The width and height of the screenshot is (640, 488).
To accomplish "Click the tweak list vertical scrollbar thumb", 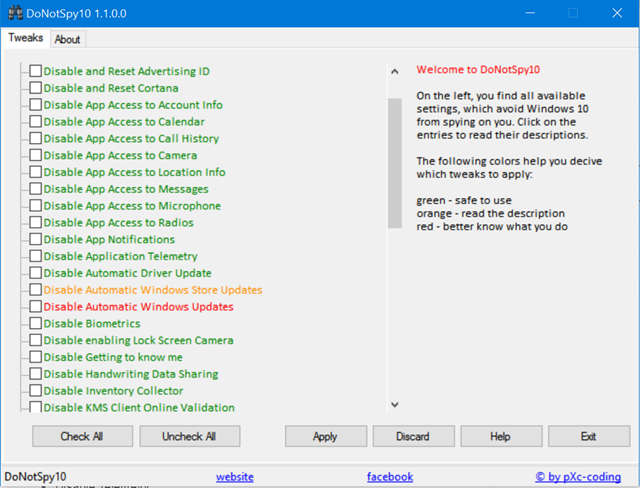I will pyautogui.click(x=395, y=163).
